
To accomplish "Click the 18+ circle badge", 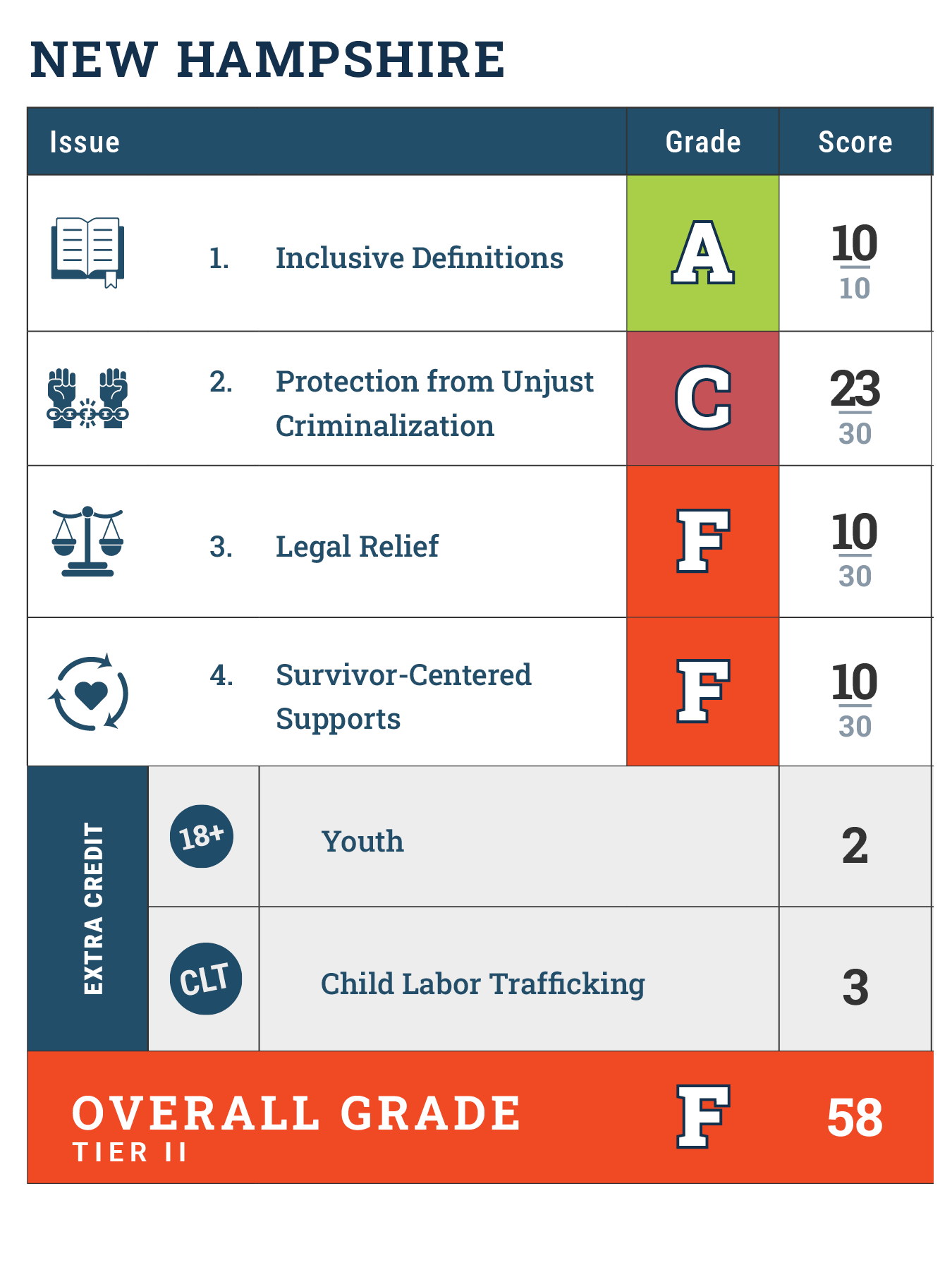I will pyautogui.click(x=202, y=837).
